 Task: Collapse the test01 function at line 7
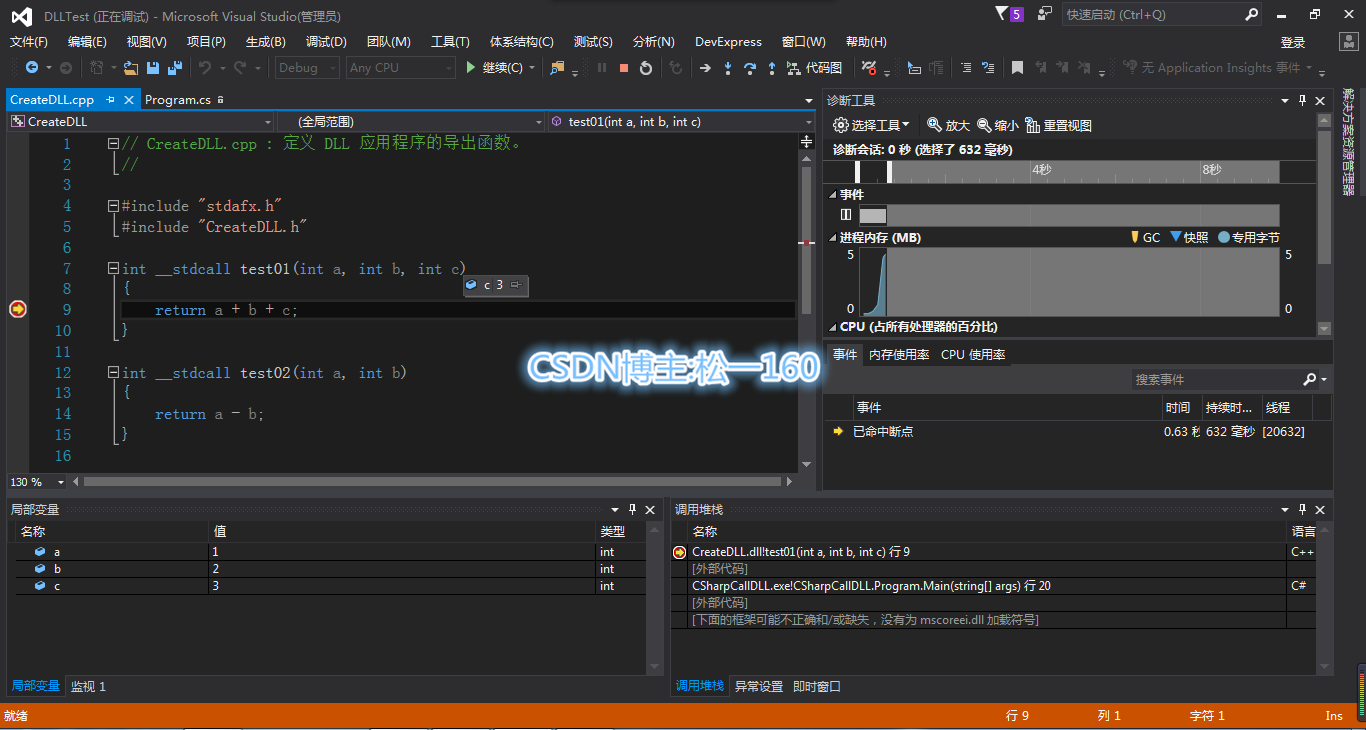tap(113, 269)
